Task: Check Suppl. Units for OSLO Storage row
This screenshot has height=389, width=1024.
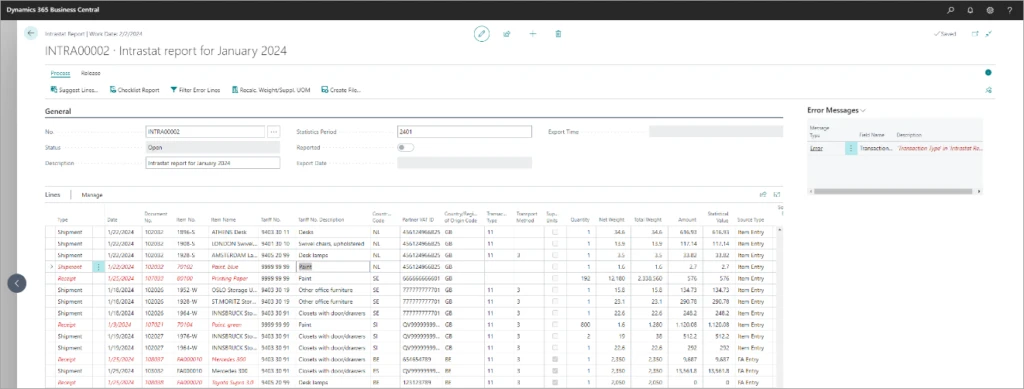Action: [x=554, y=290]
